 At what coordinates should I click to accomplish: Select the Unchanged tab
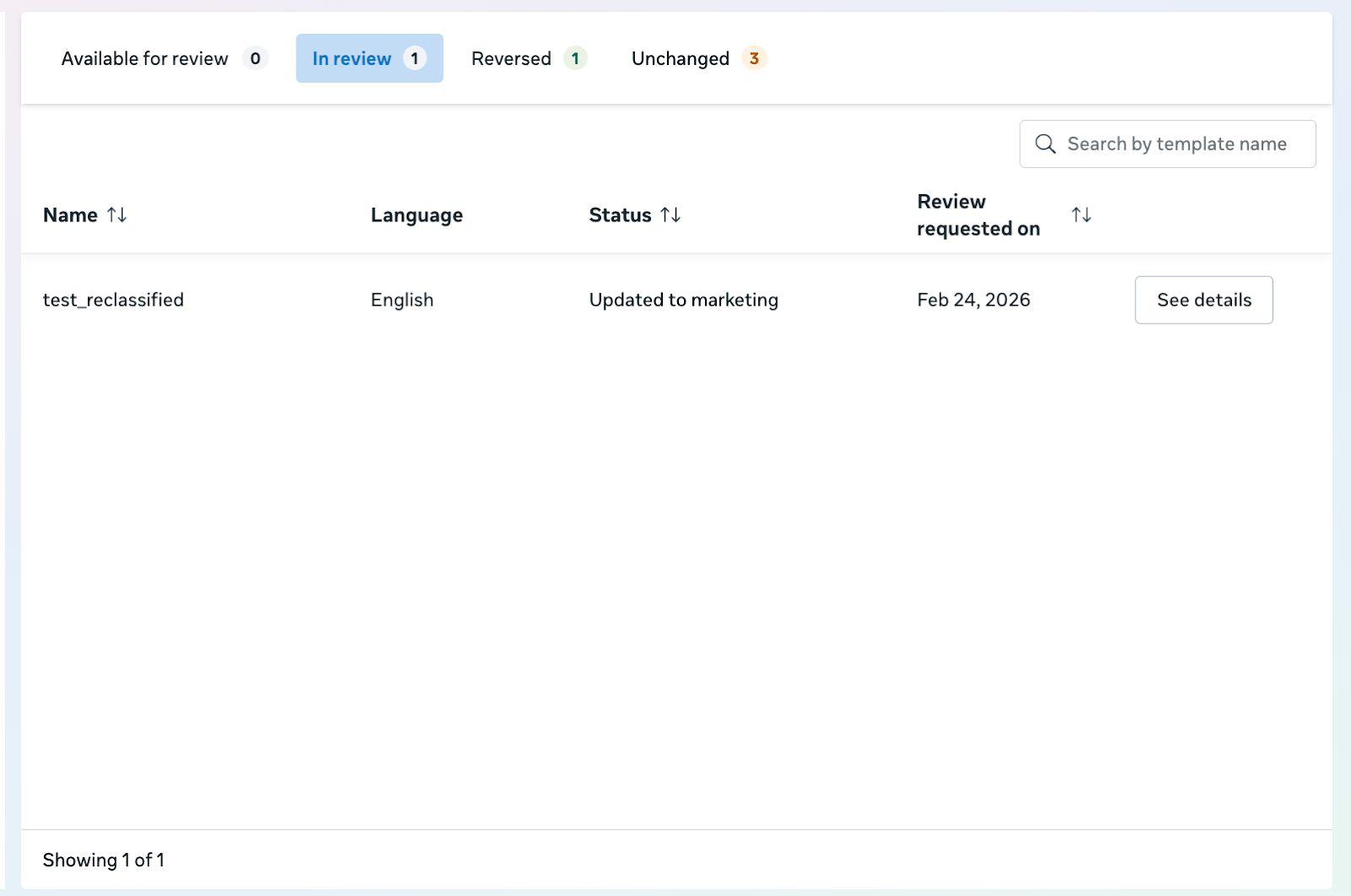point(680,58)
